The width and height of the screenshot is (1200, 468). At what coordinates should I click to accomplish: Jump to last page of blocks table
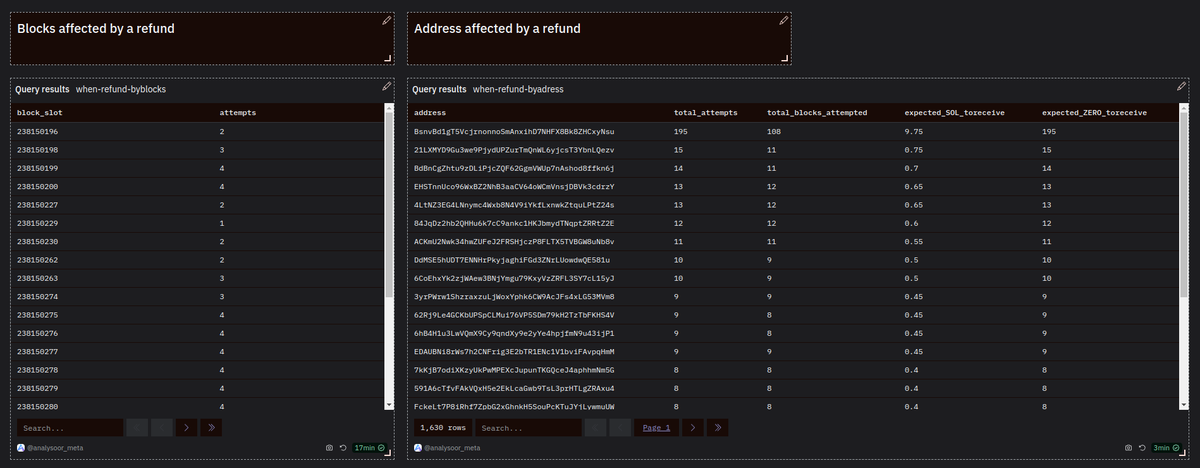[212, 428]
